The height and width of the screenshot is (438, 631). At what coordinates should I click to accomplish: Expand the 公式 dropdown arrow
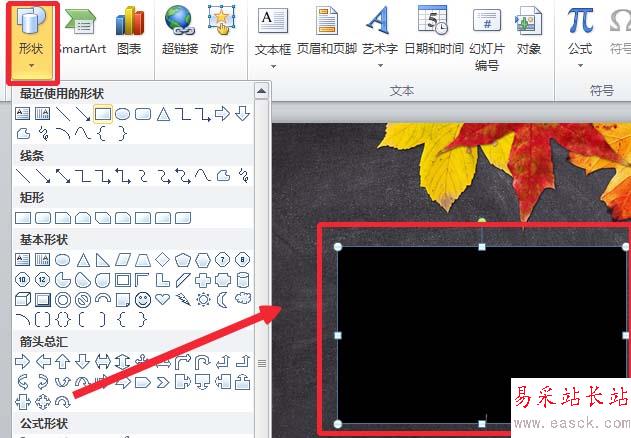point(580,66)
